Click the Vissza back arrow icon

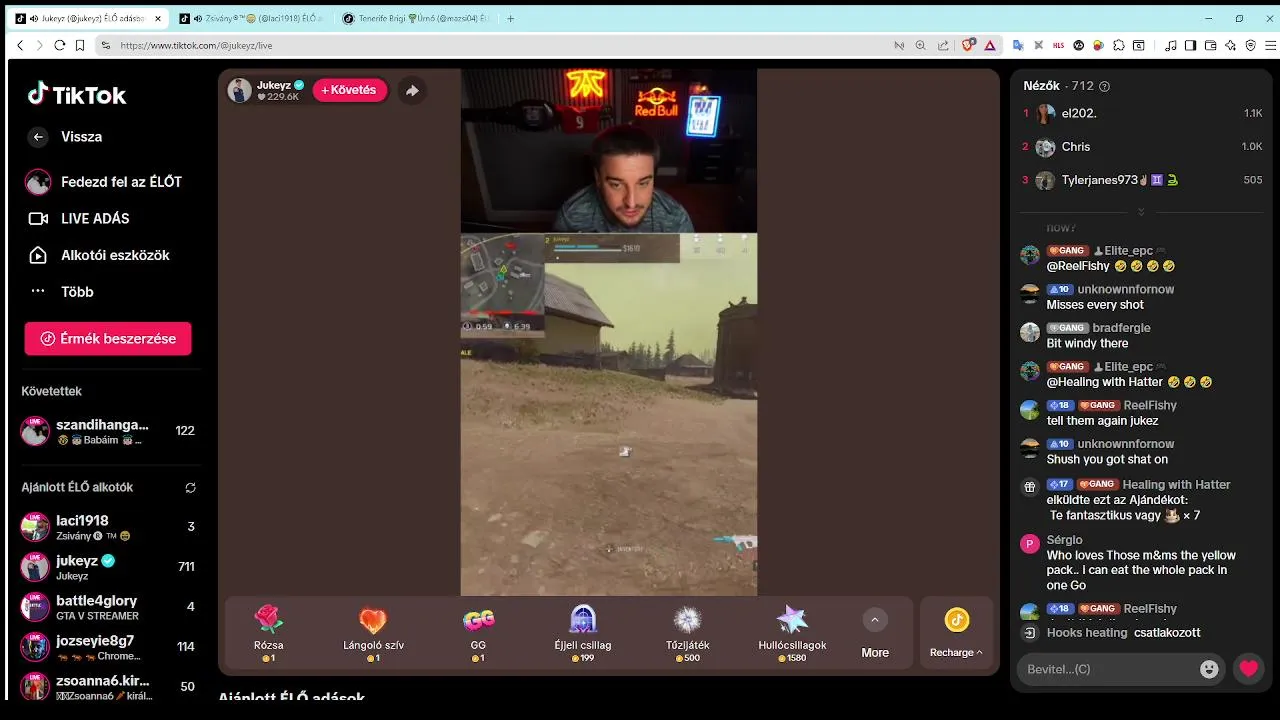click(x=38, y=137)
